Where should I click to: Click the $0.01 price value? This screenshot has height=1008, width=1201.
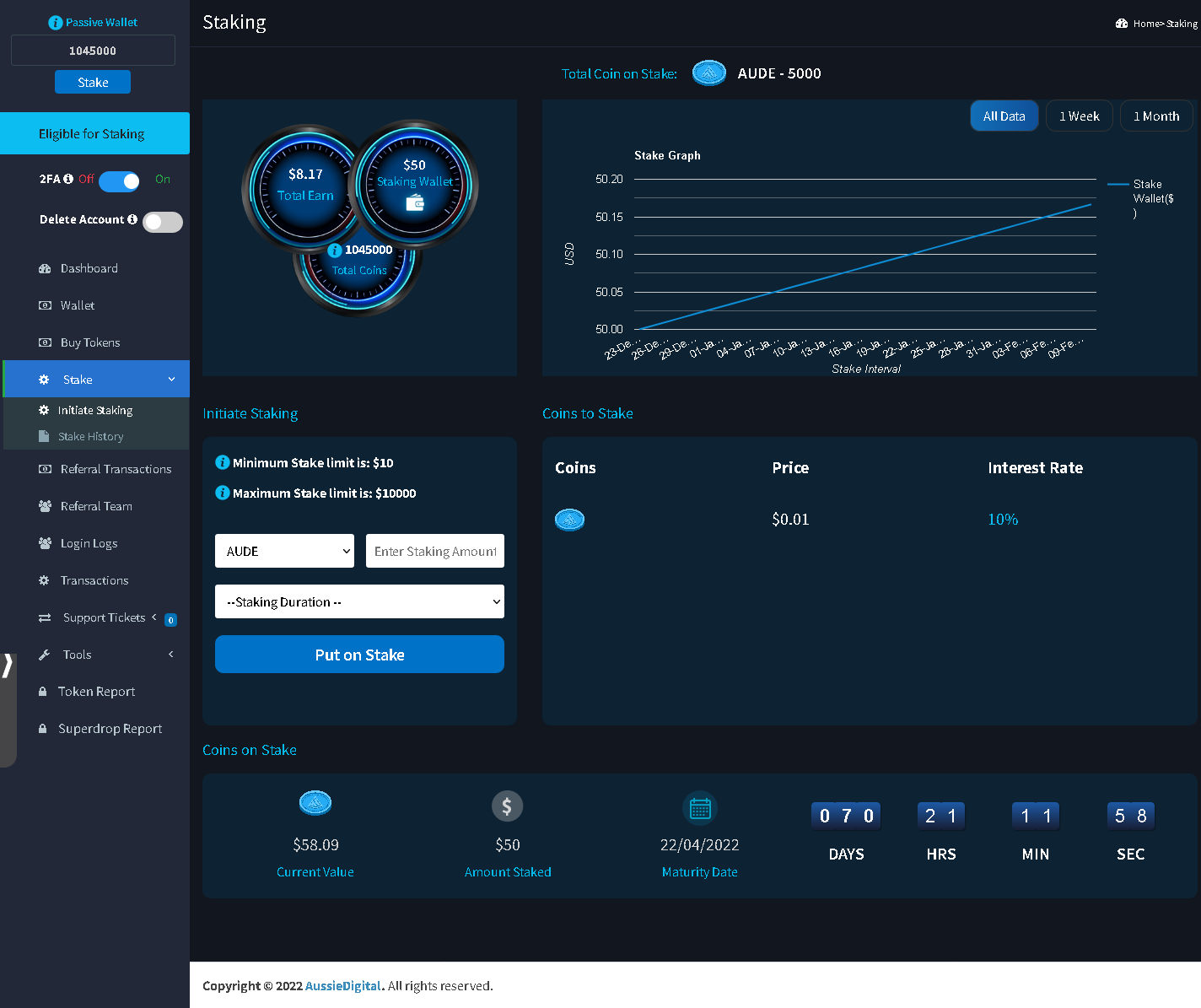790,519
